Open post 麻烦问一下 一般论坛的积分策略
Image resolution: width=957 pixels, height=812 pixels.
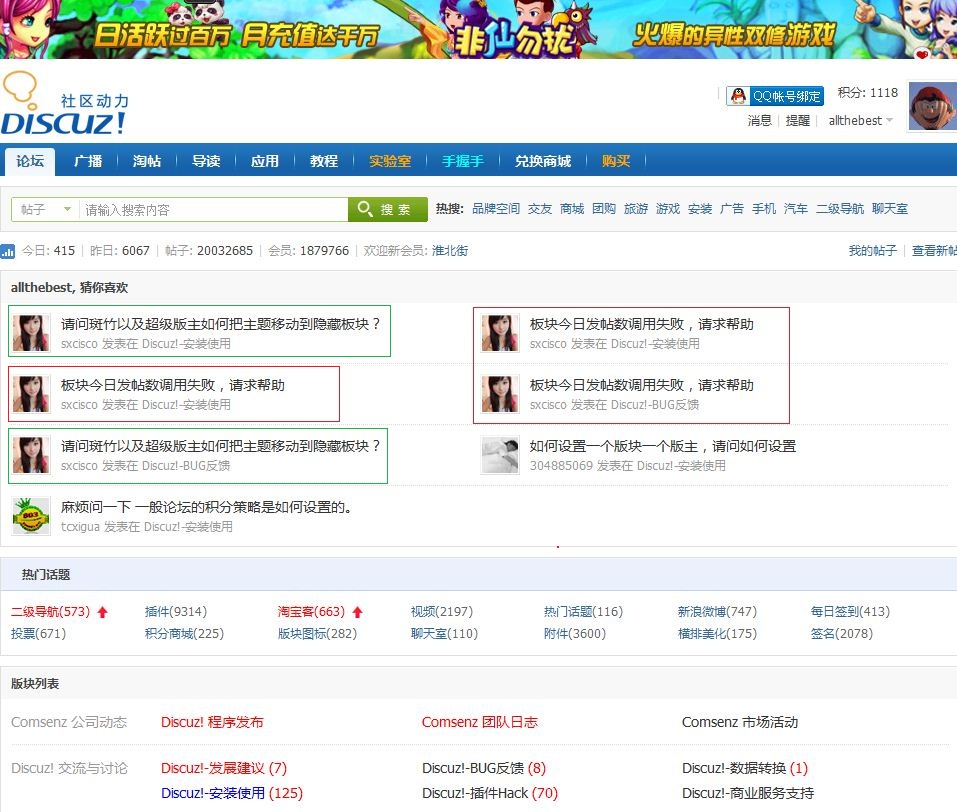pos(206,507)
